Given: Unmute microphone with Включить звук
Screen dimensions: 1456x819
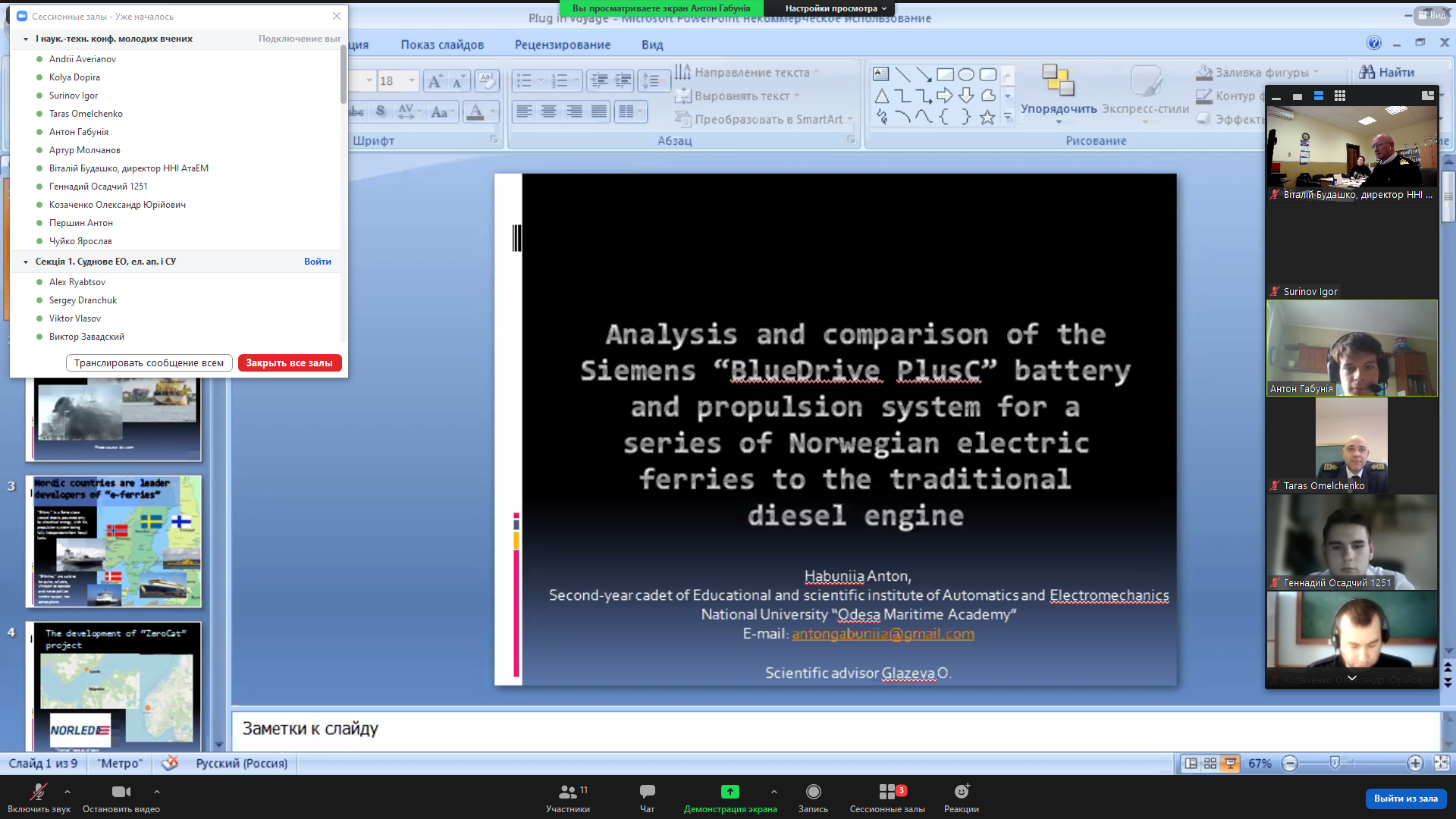Looking at the screenshot, I should point(39,798).
